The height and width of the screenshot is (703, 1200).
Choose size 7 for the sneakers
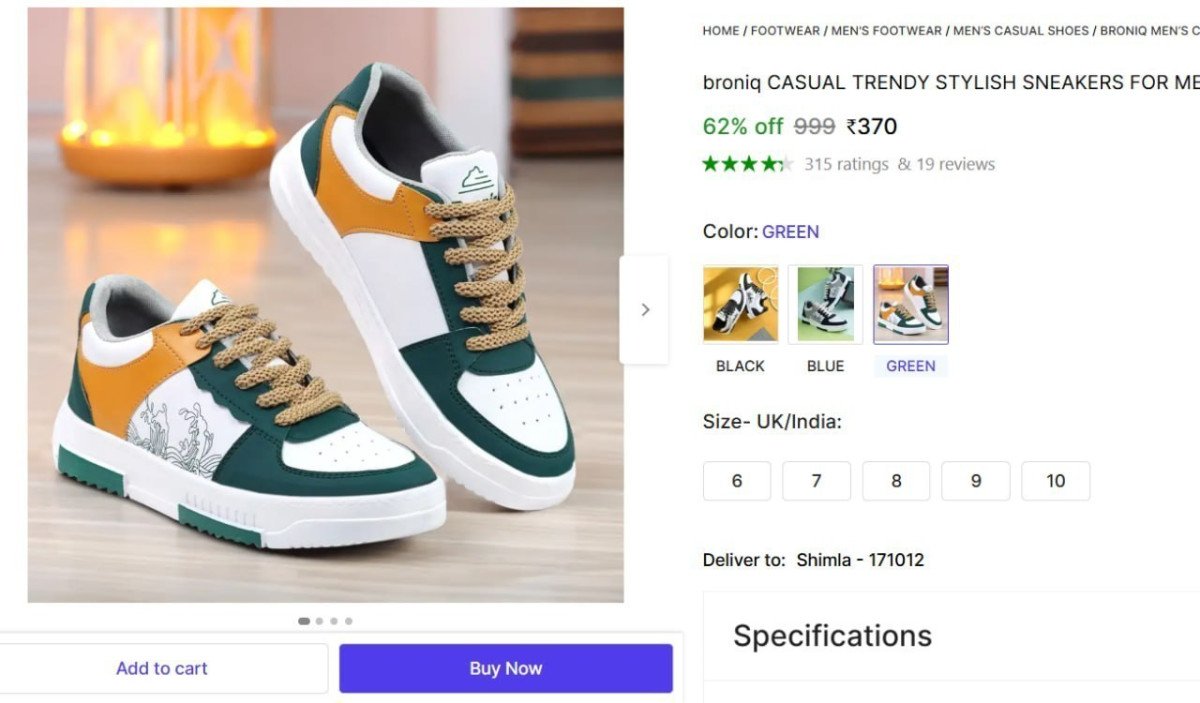tap(816, 481)
